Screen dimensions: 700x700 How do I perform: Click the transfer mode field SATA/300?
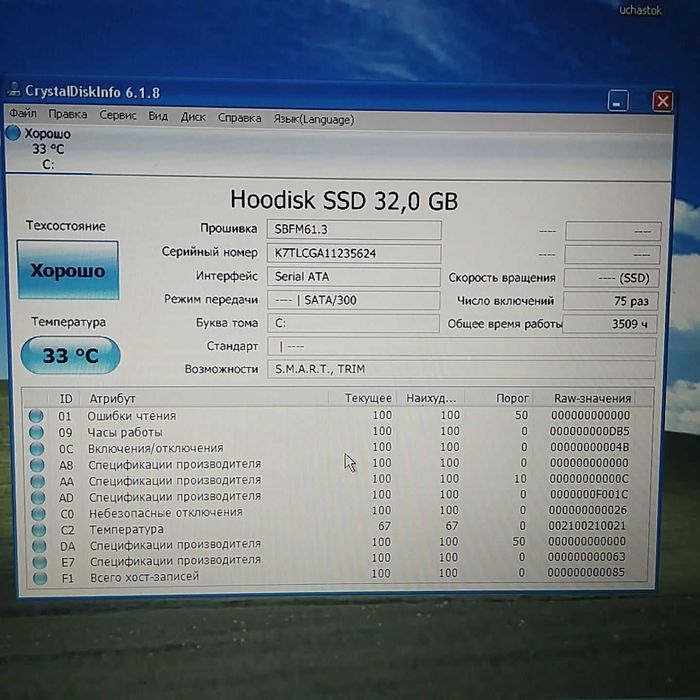pyautogui.click(x=354, y=300)
